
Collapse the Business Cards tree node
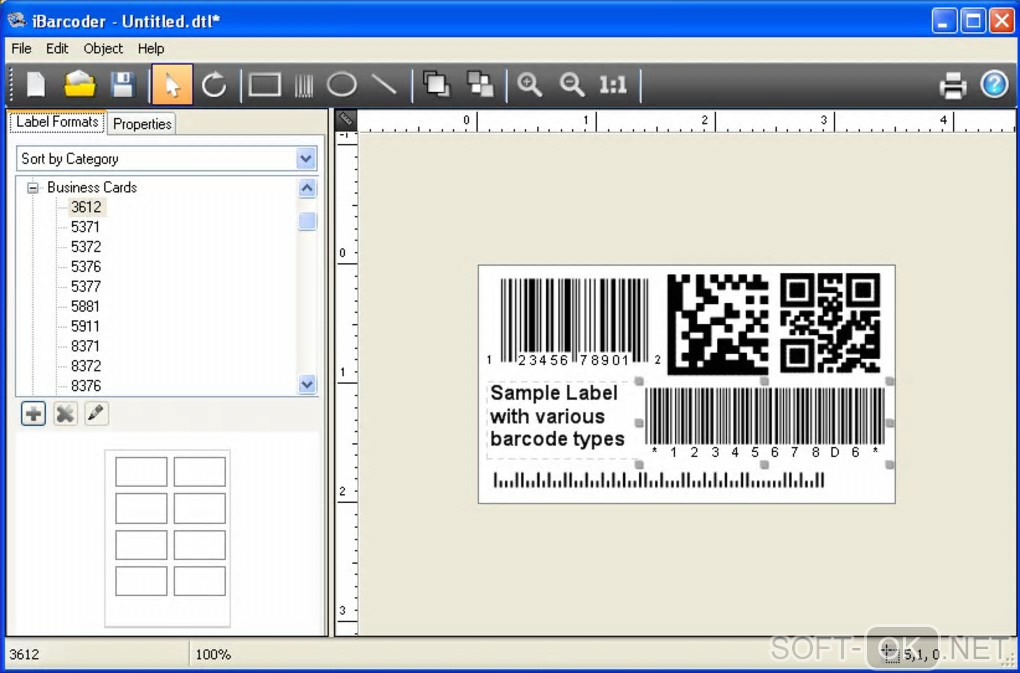33,188
